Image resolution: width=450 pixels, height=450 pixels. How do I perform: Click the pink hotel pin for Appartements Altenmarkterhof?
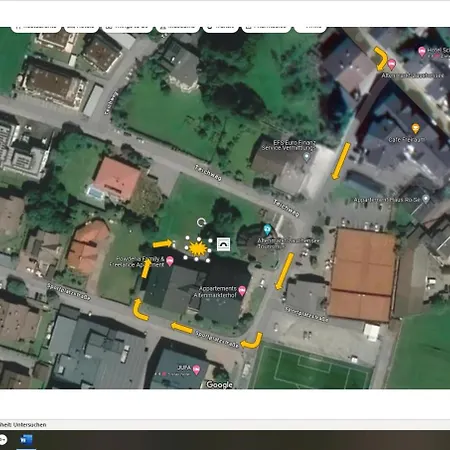pyautogui.click(x=242, y=291)
